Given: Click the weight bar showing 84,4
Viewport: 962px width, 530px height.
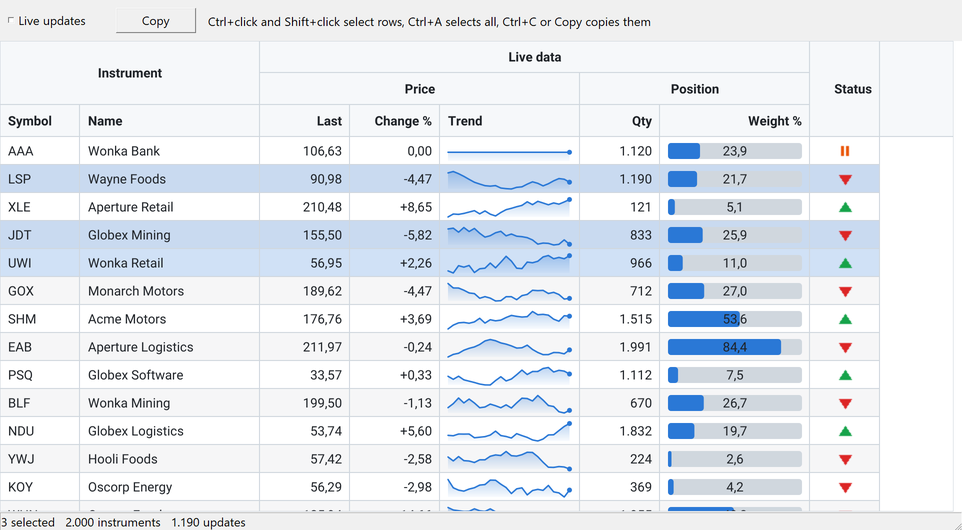Looking at the screenshot, I should (x=734, y=347).
